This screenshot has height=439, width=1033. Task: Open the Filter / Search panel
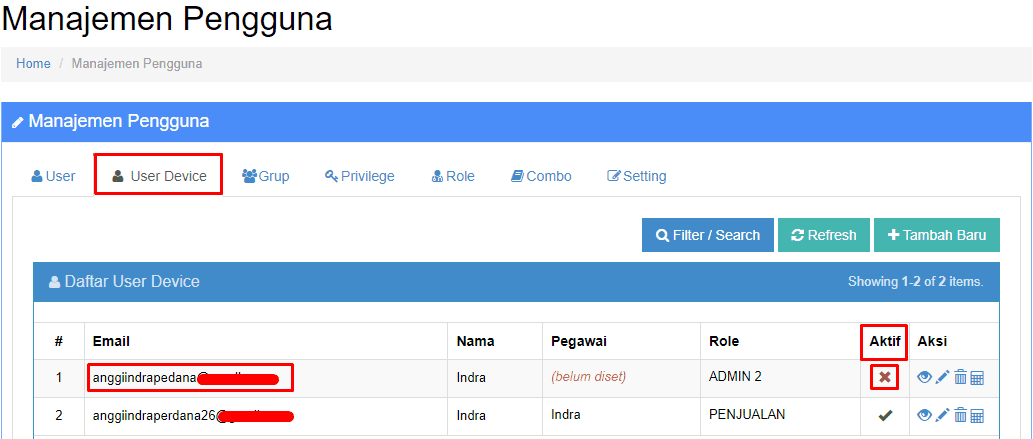pos(707,235)
